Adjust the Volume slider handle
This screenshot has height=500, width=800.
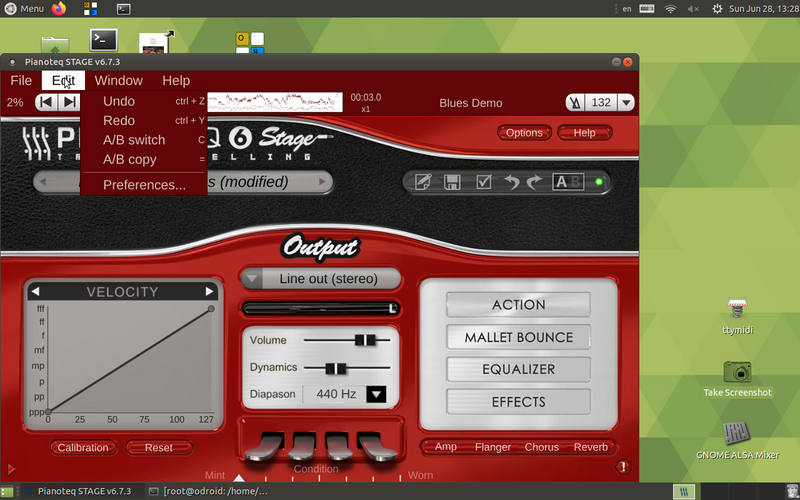click(x=365, y=340)
